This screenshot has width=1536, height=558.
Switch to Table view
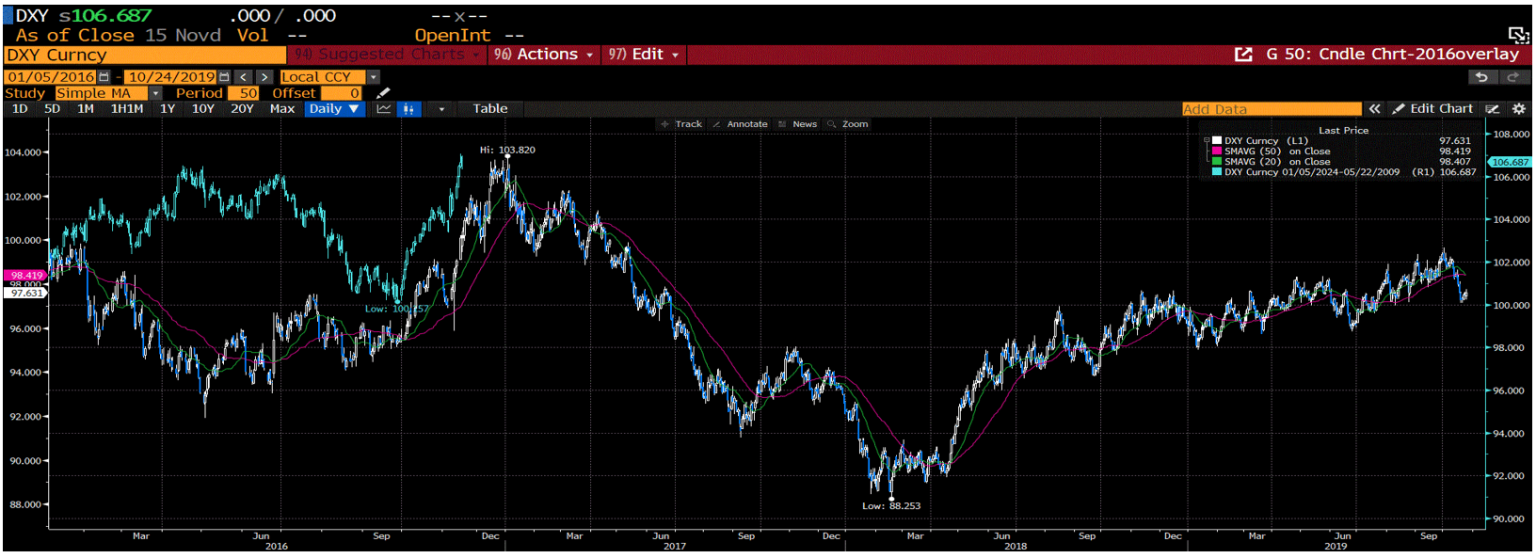490,109
